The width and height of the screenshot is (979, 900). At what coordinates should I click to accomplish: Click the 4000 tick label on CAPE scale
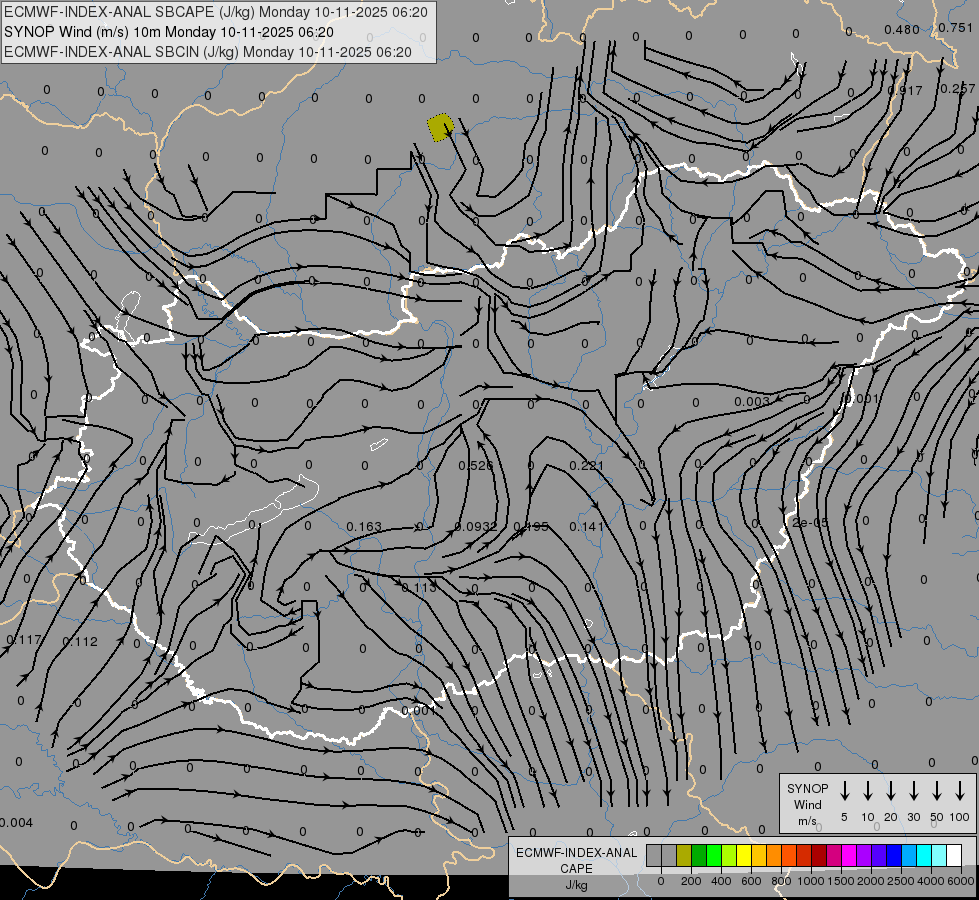tap(932, 881)
